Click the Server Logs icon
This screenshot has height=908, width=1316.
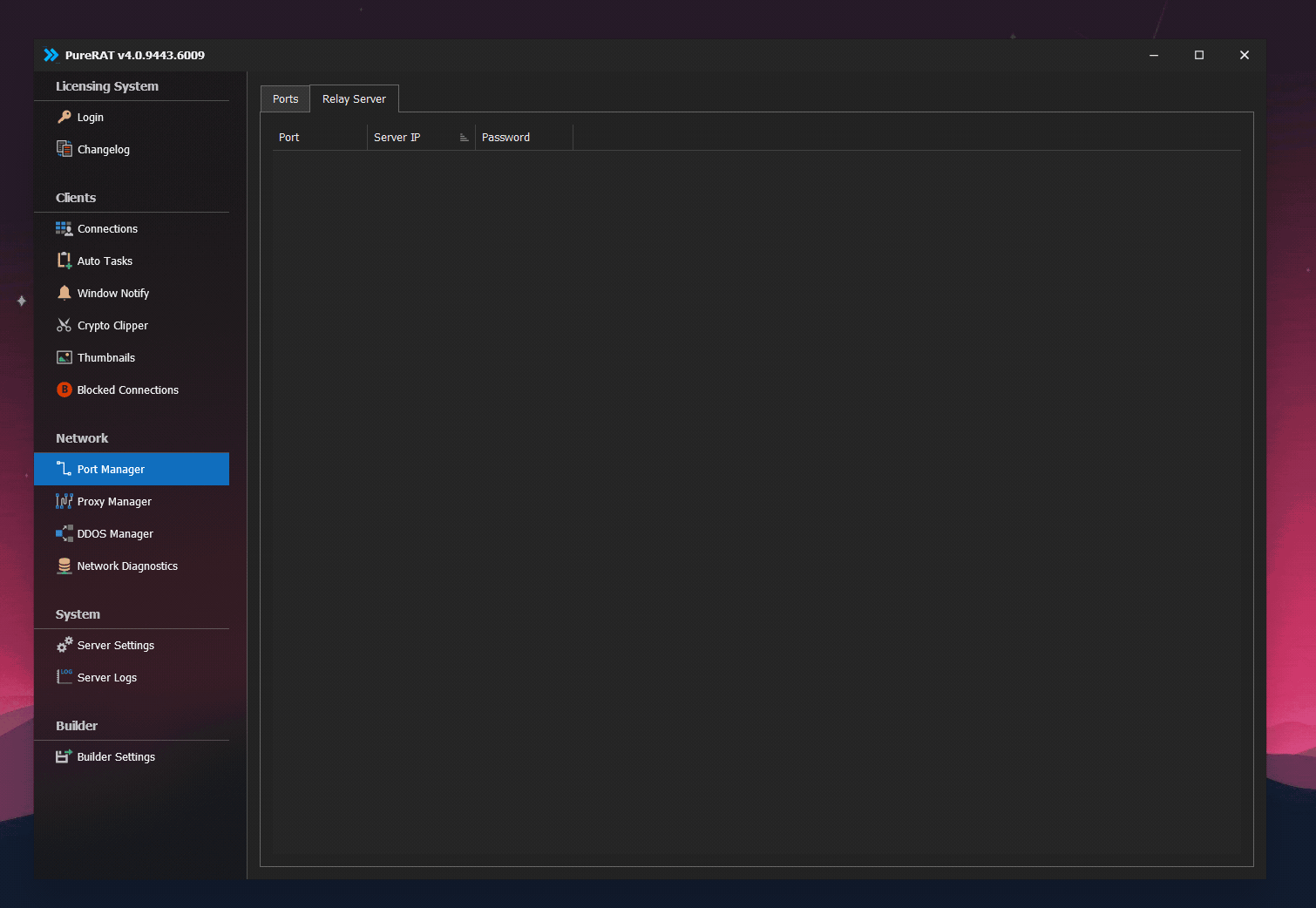(64, 677)
